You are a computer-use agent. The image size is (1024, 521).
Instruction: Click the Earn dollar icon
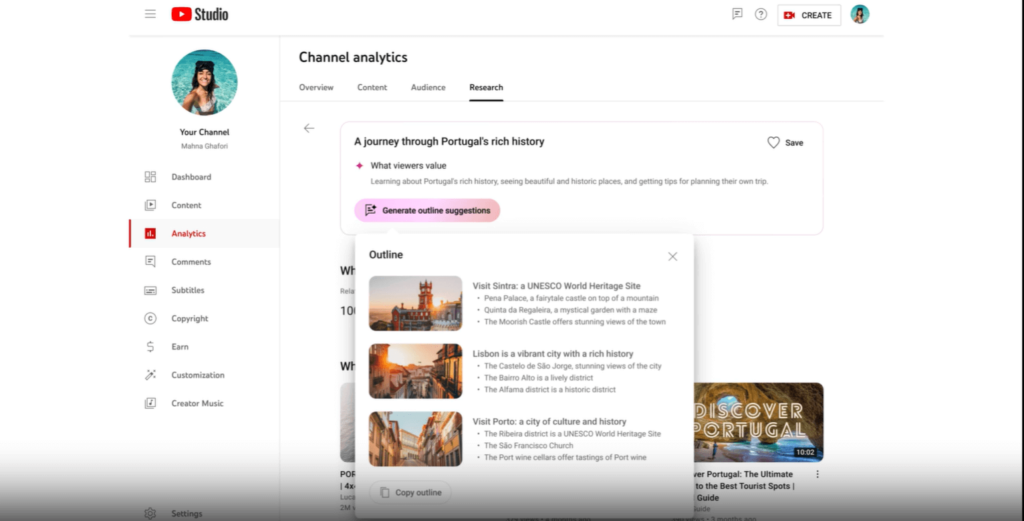click(150, 347)
